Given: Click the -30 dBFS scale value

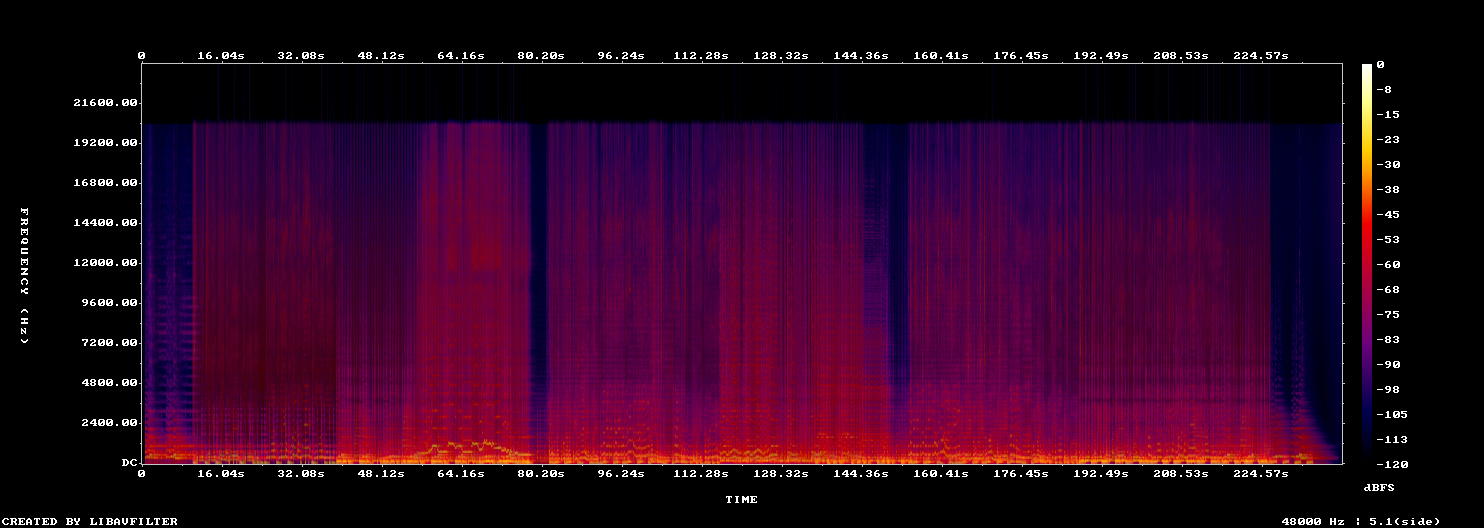Looking at the screenshot, I should pyautogui.click(x=1388, y=164).
